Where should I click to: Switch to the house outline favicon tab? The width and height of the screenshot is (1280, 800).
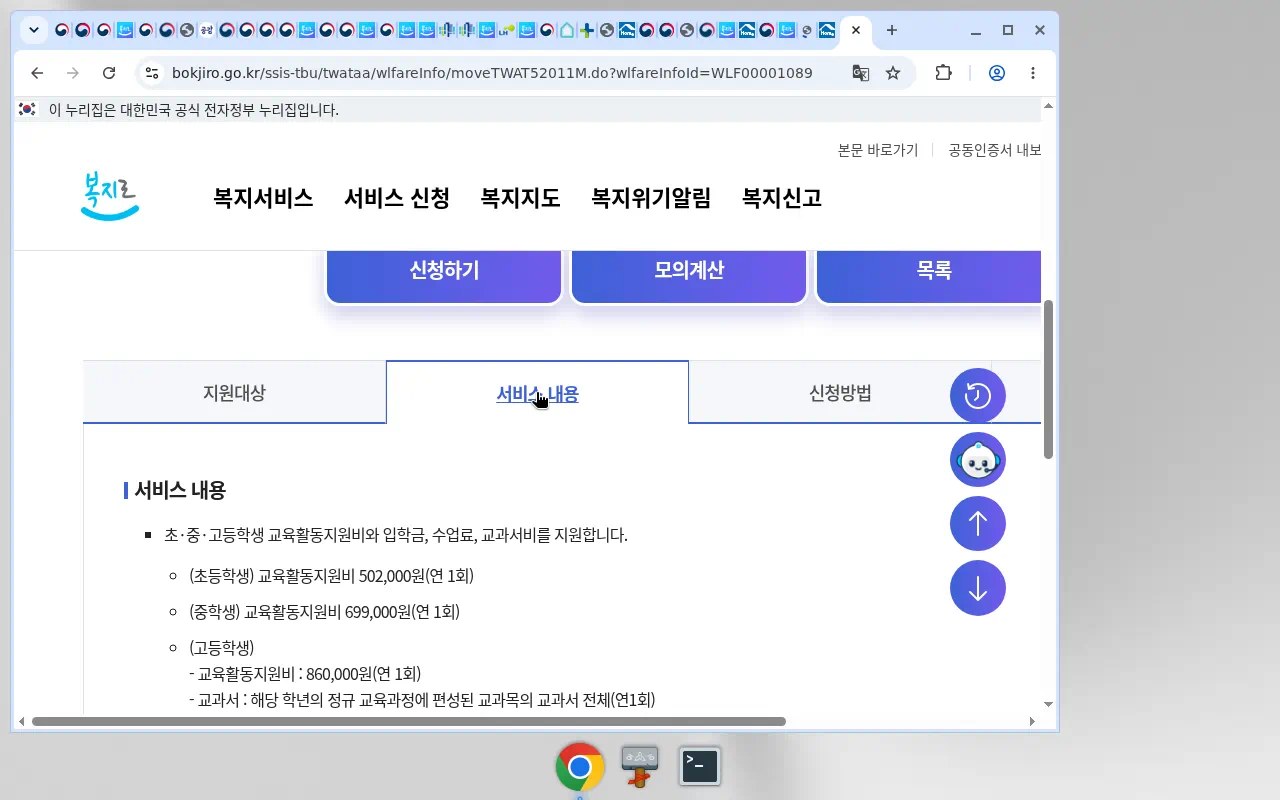click(x=567, y=30)
